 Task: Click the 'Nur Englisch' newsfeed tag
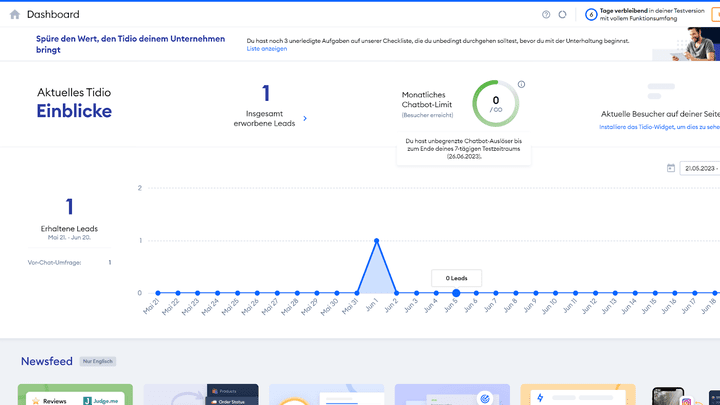(97, 361)
